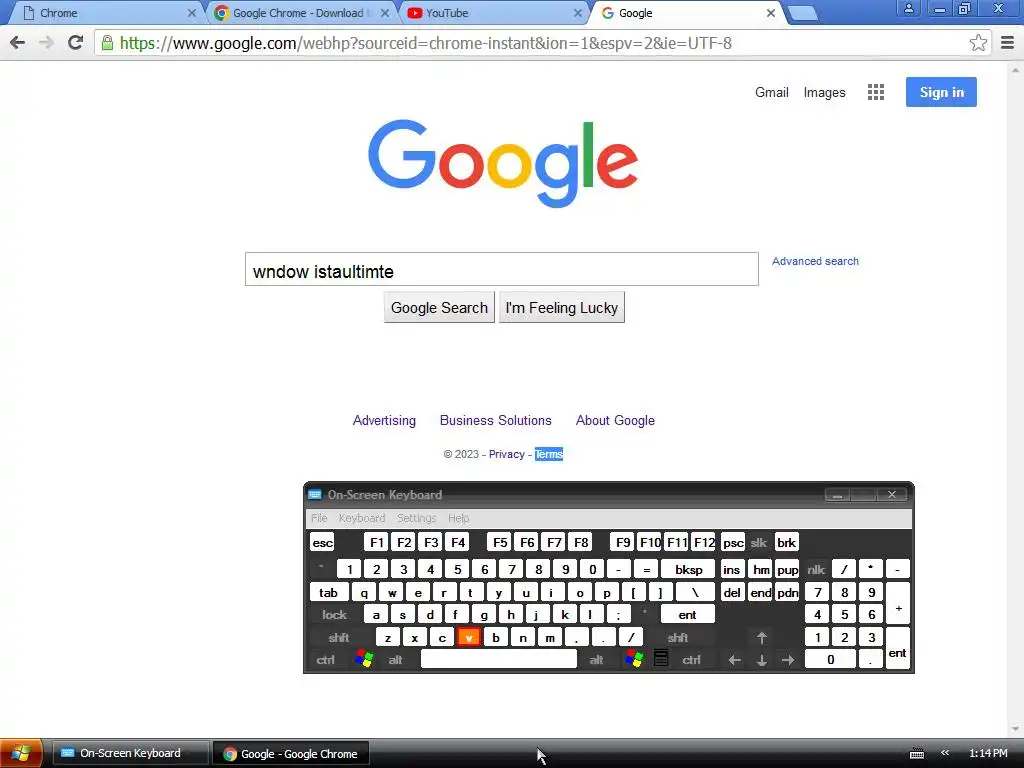
Task: Open the File menu in On-Screen Keyboard
Action: coord(319,518)
